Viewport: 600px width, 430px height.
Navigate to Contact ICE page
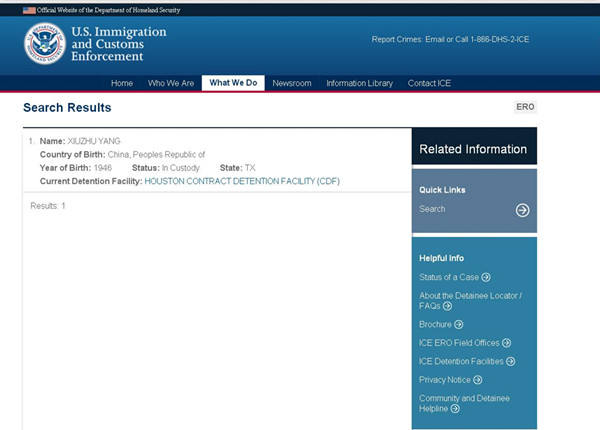[429, 83]
